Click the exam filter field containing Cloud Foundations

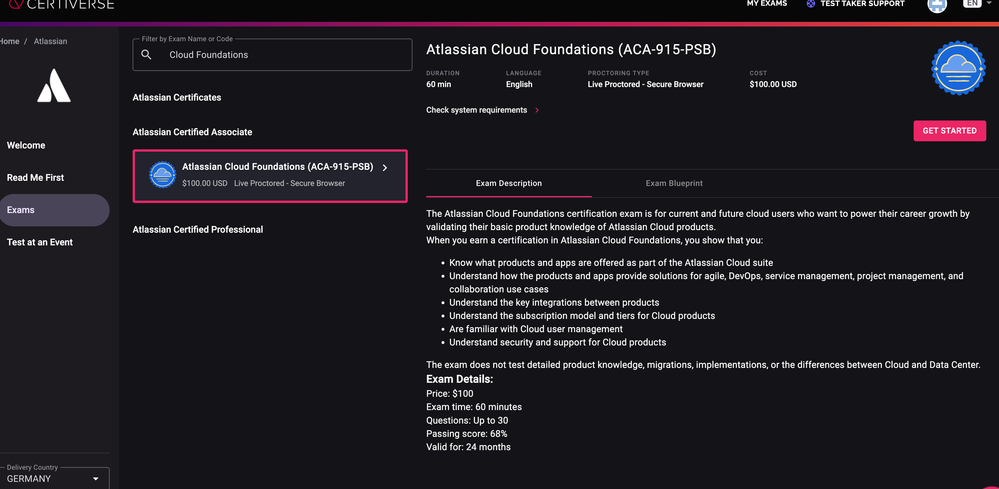272,55
